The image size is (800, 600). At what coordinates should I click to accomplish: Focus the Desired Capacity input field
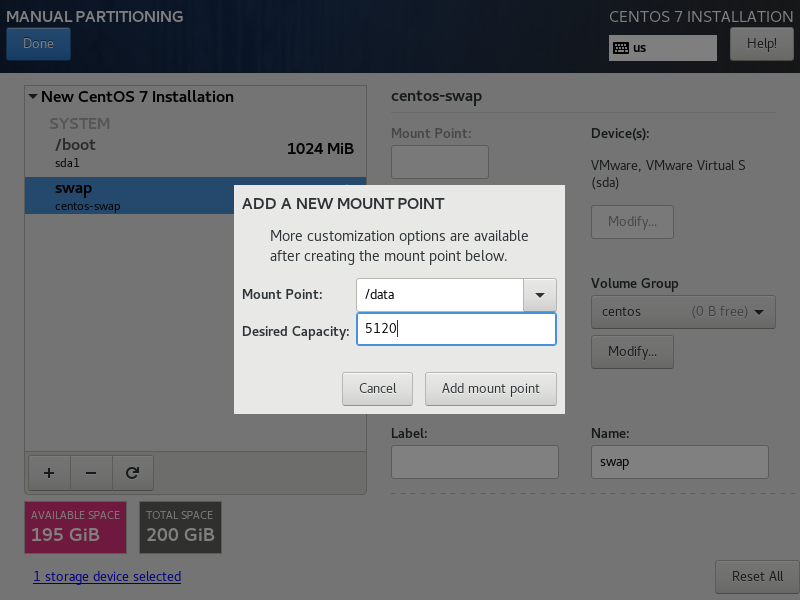456,329
